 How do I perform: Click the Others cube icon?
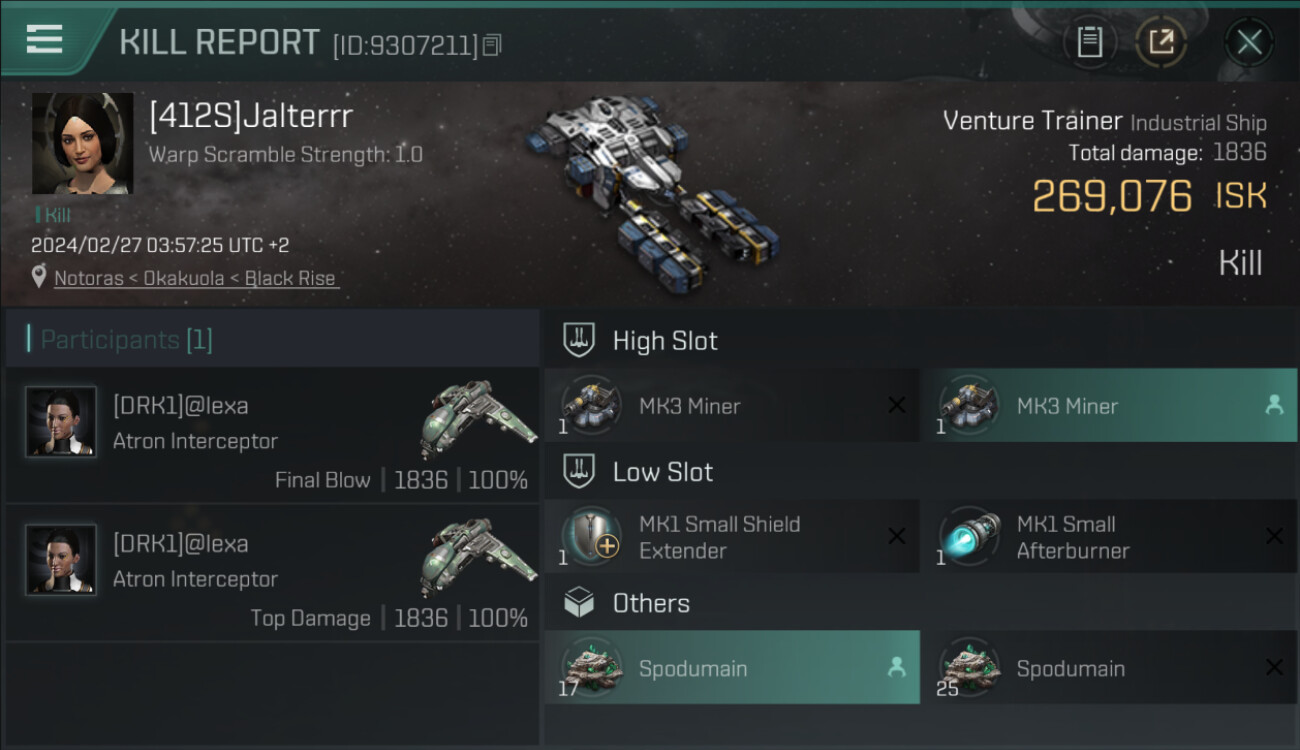[x=579, y=603]
